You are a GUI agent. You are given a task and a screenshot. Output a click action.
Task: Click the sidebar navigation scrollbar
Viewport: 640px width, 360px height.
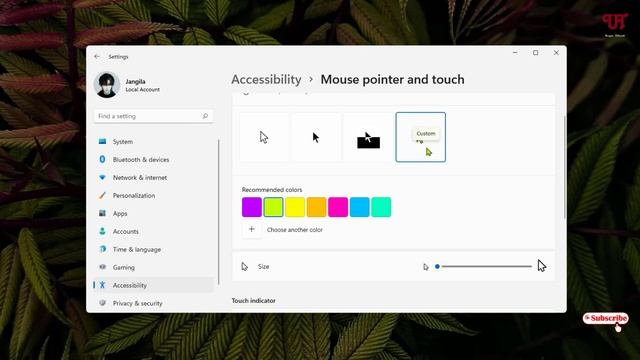coord(219,212)
